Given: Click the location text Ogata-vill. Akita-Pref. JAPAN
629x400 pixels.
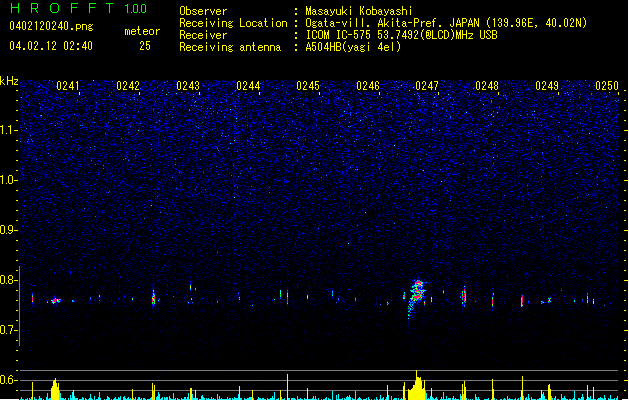Looking at the screenshot, I should coord(392,23).
